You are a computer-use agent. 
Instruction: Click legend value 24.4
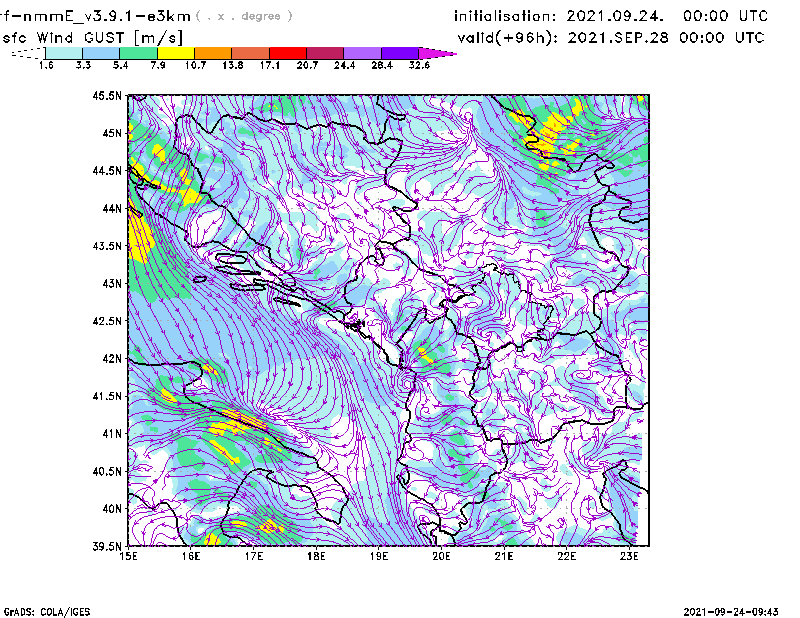click(x=344, y=65)
